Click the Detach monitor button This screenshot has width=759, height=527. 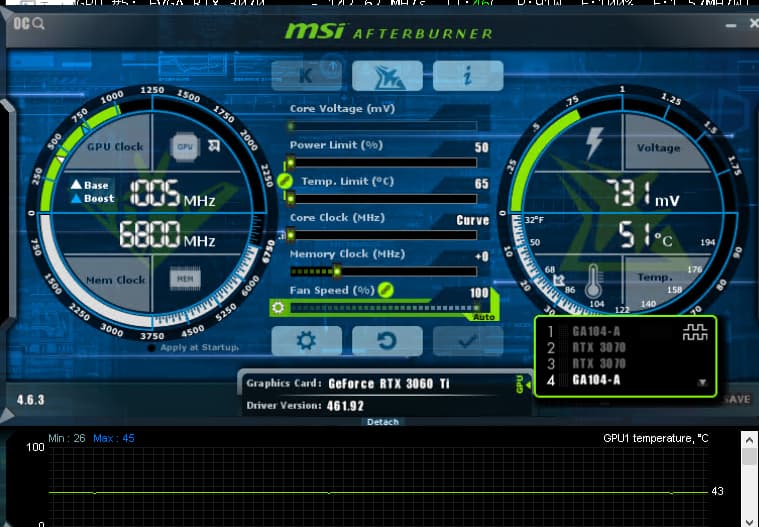pyautogui.click(x=382, y=422)
